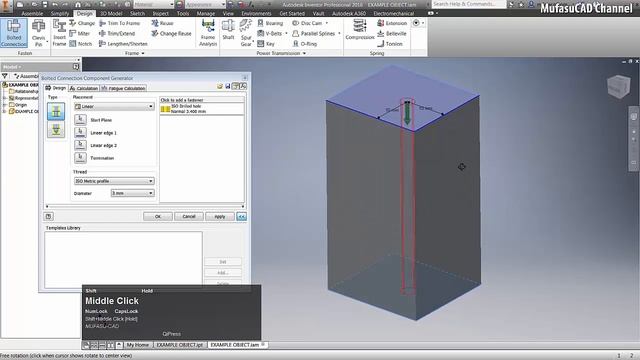Activate the Termination selector
Viewport: 640px width, 360px height.
[80, 158]
